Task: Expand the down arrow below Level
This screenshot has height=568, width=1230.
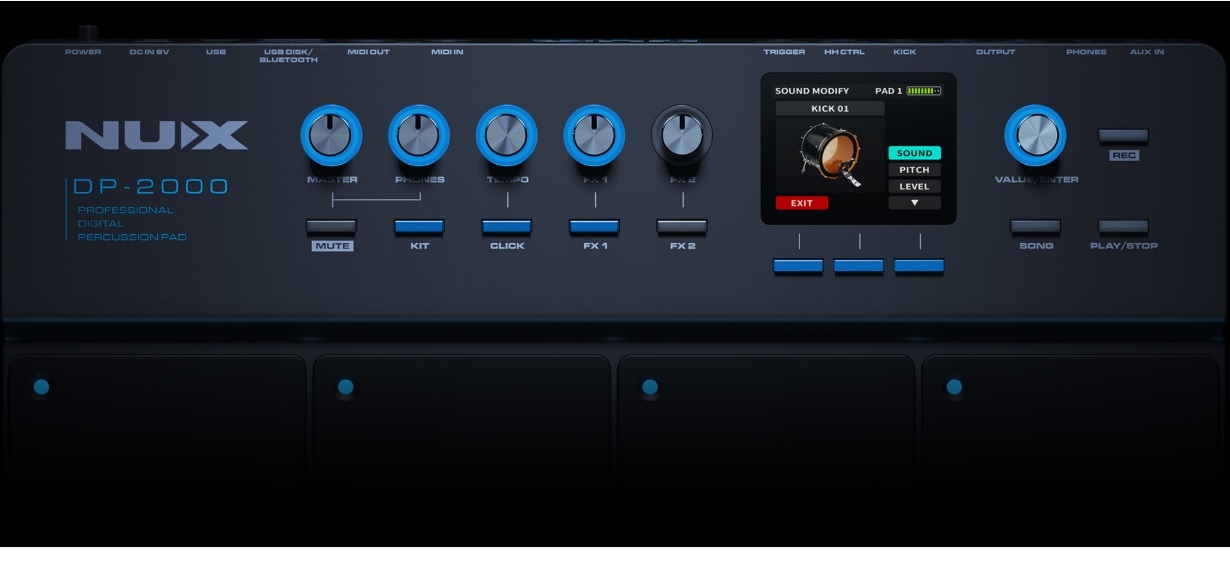Action: click(914, 203)
